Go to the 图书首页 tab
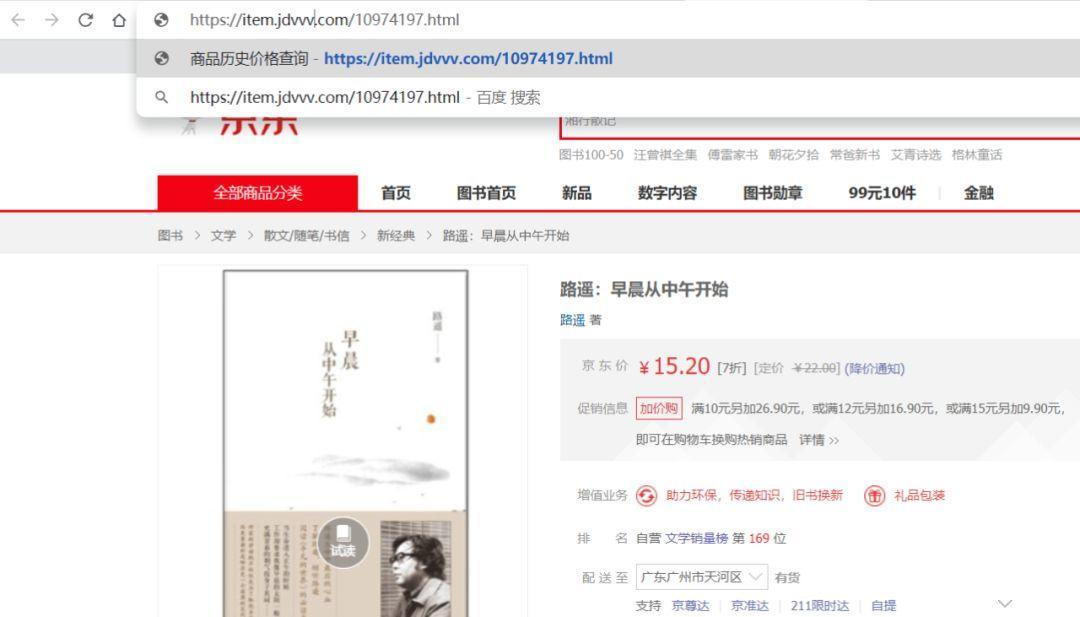Screen dimensions: 1080x617 pos(486,194)
